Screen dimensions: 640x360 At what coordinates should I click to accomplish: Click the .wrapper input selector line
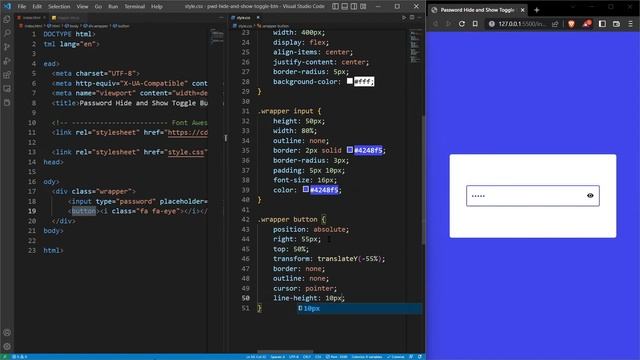[x=289, y=111]
